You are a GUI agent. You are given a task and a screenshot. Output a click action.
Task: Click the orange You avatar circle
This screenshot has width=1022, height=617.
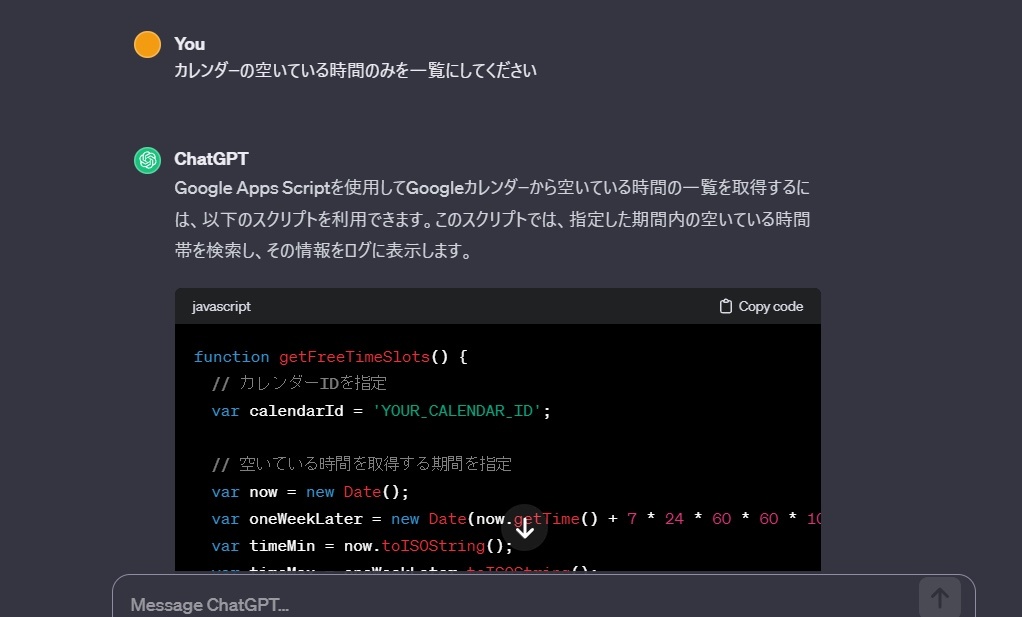(x=147, y=44)
